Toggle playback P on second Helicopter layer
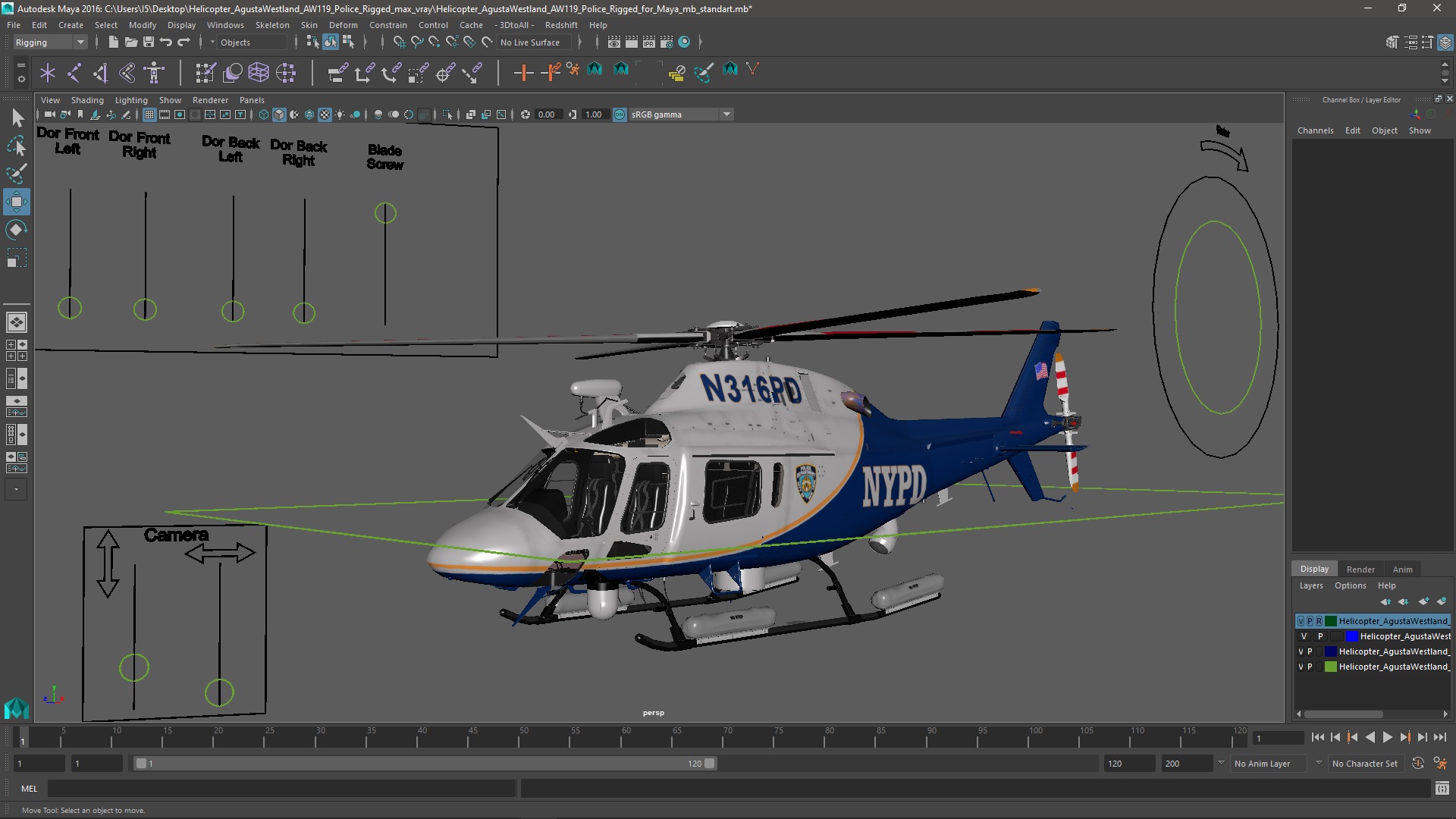1456x819 pixels. [1320, 636]
